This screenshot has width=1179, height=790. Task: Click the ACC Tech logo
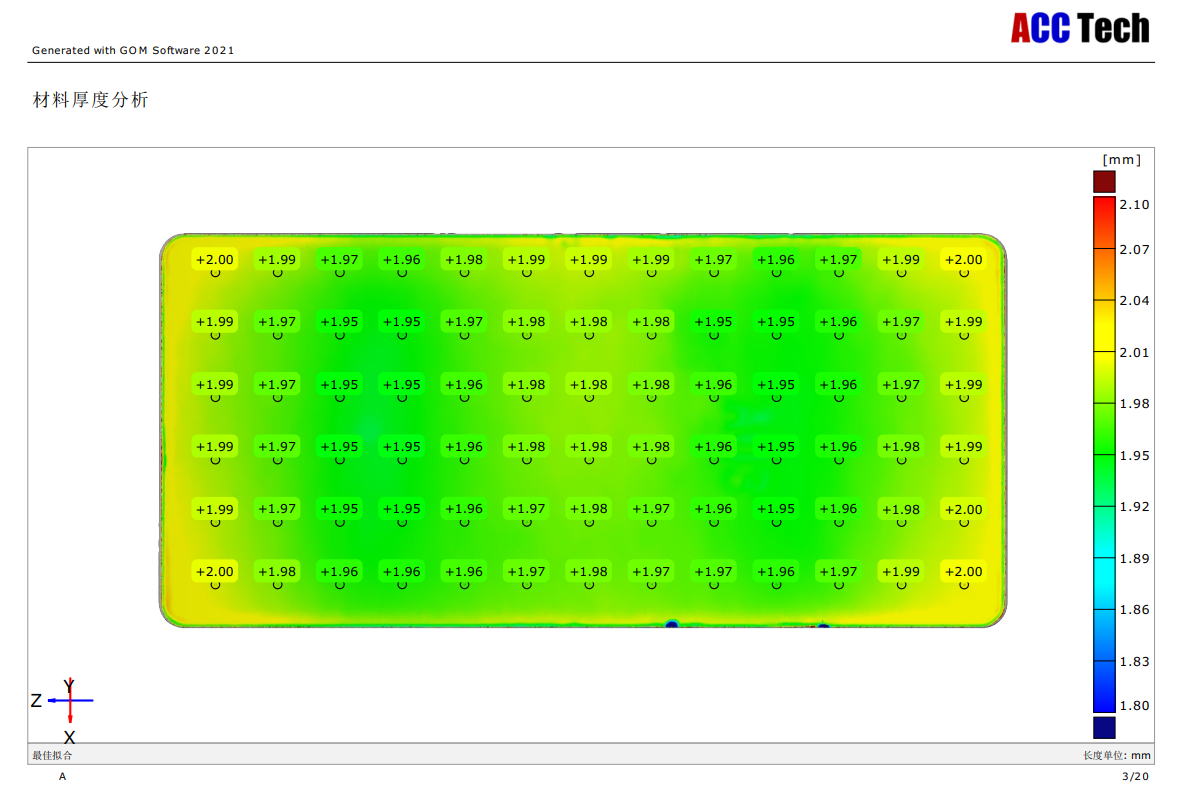[1080, 28]
